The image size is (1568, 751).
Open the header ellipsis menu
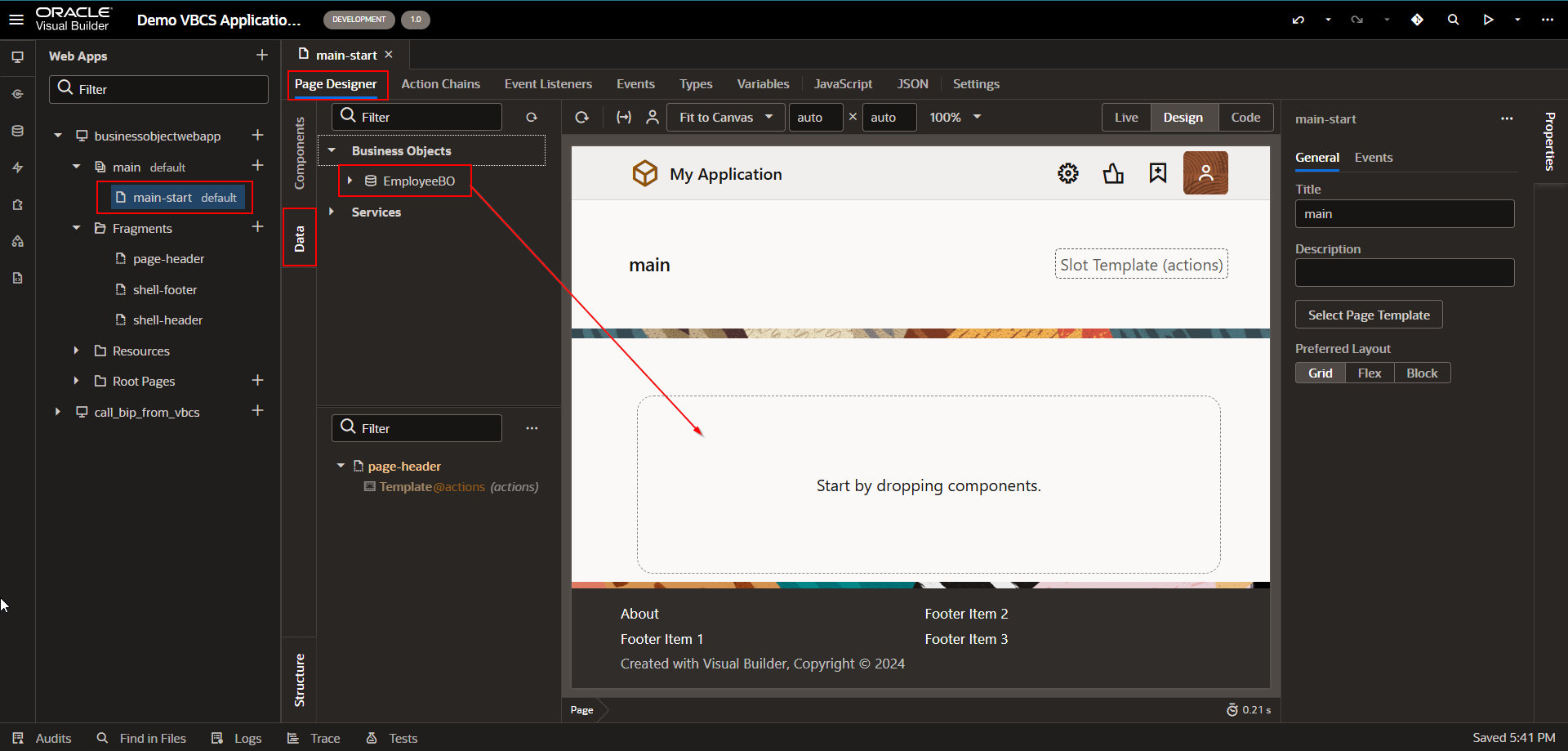(1548, 20)
